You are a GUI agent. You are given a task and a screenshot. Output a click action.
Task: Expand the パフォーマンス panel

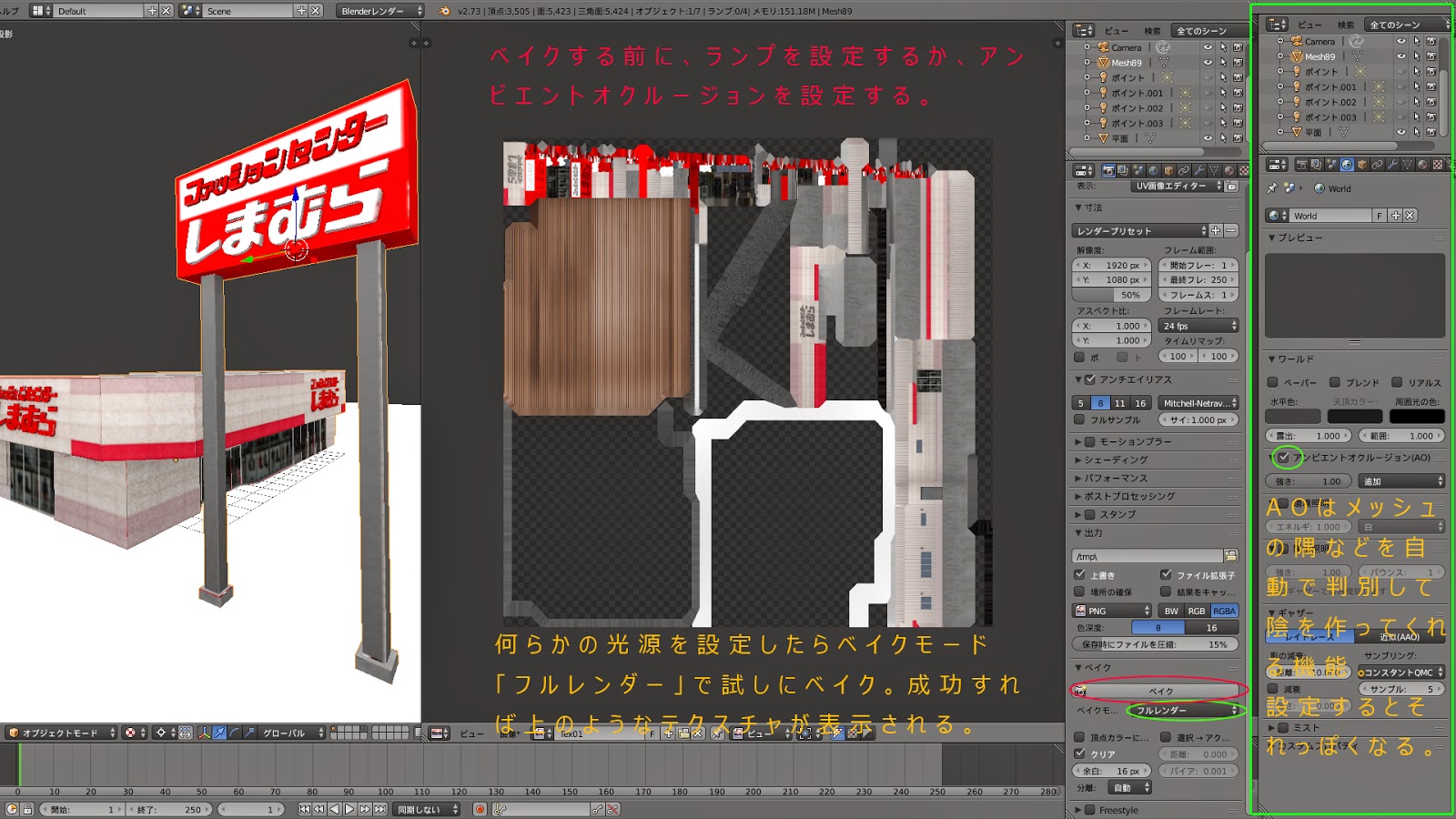tap(1116, 478)
